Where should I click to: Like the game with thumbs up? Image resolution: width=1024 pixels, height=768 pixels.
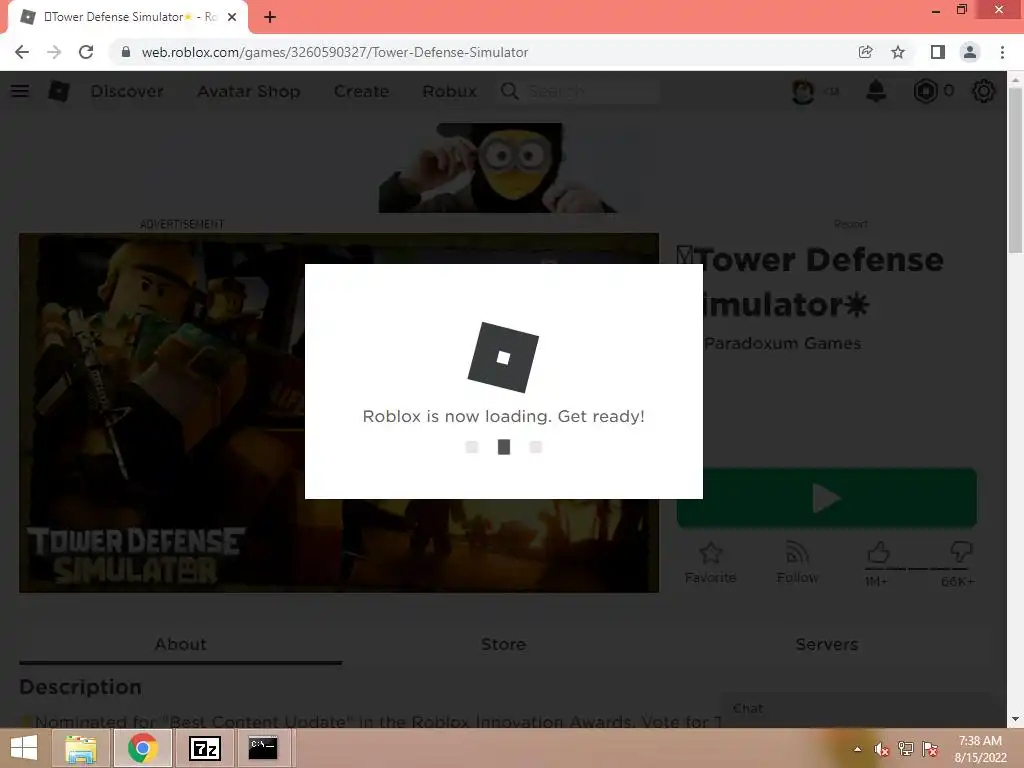tap(878, 552)
